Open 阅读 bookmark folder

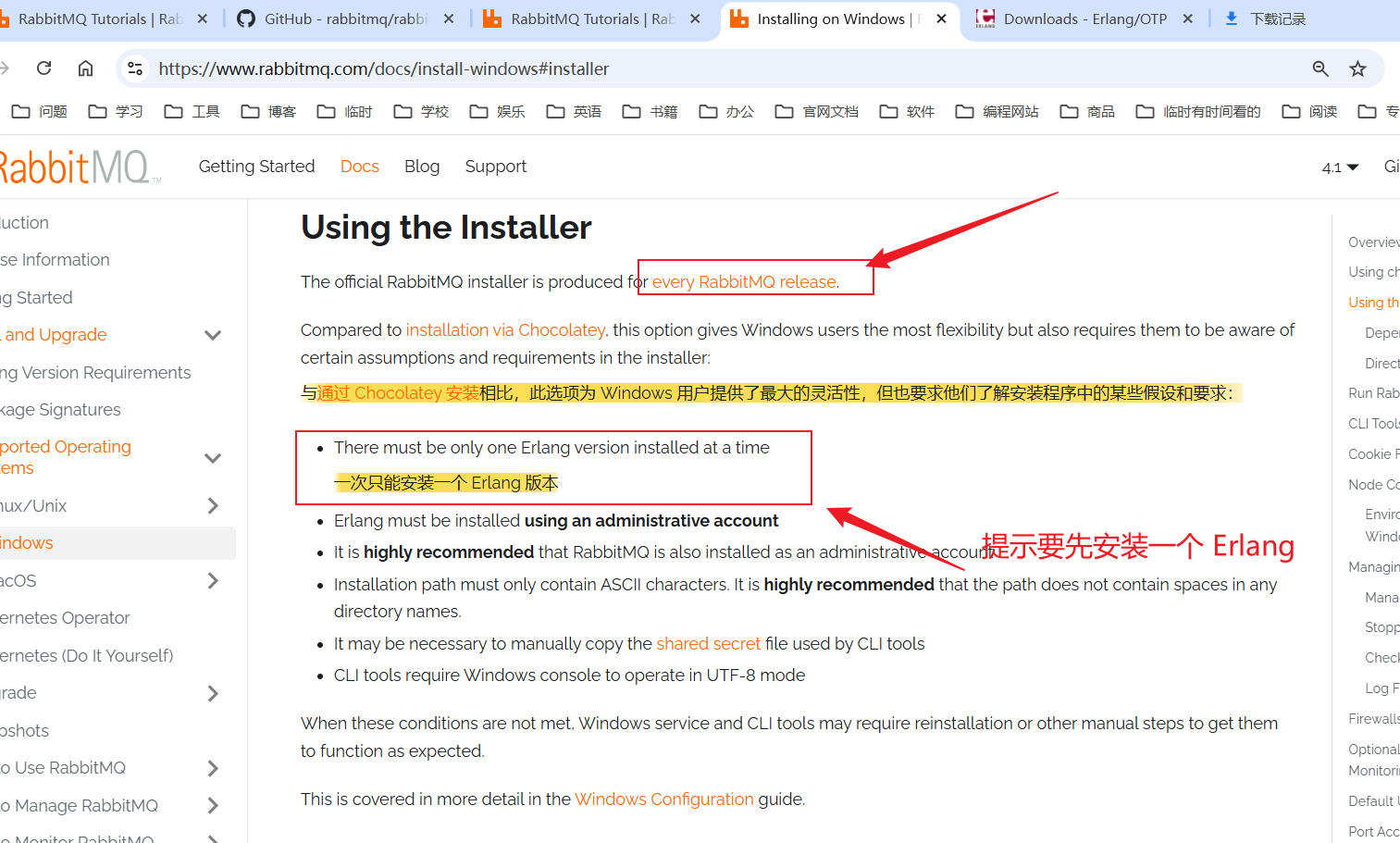pos(1309,111)
